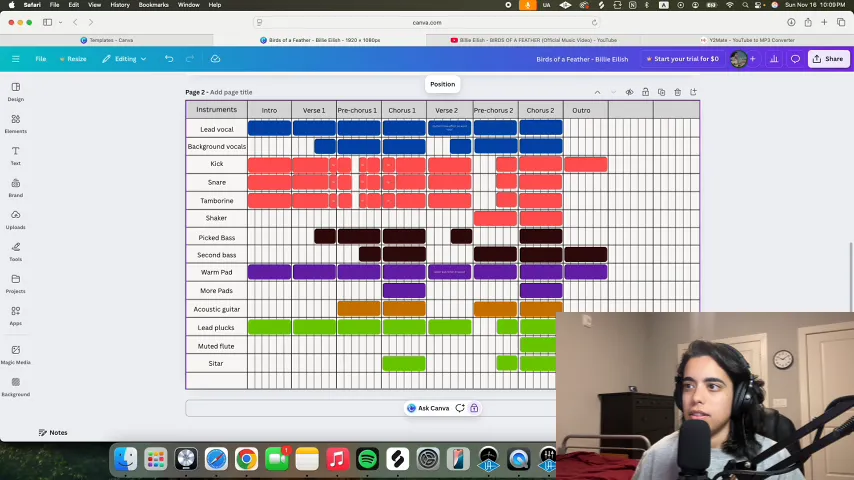The width and height of the screenshot is (854, 480).
Task: Delete page 2 with the trash icon
Action: pyautogui.click(x=678, y=92)
